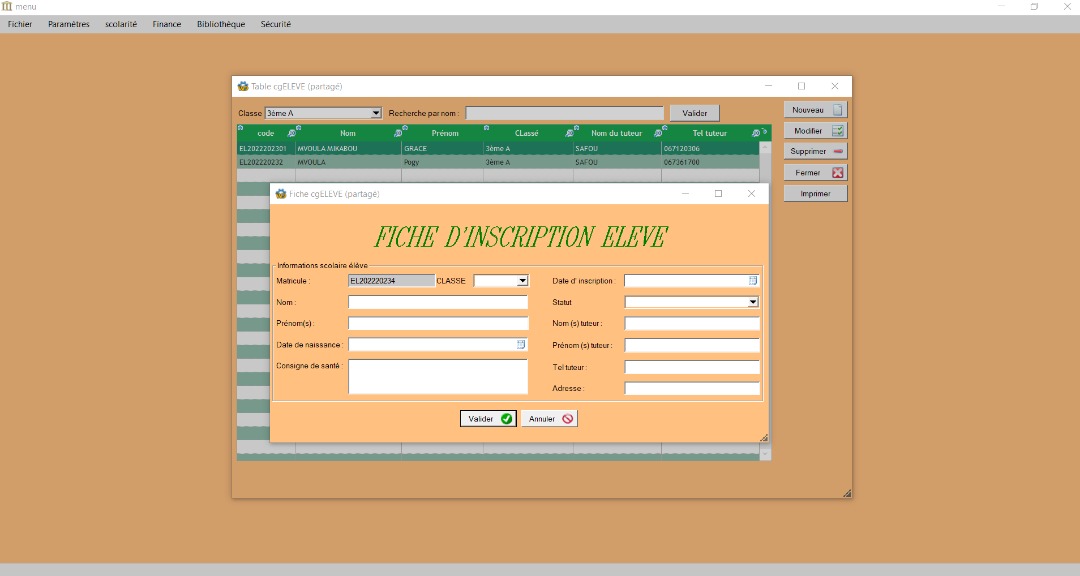
Task: Maximize the Fiche cgELEVE dialog window
Action: (x=718, y=194)
